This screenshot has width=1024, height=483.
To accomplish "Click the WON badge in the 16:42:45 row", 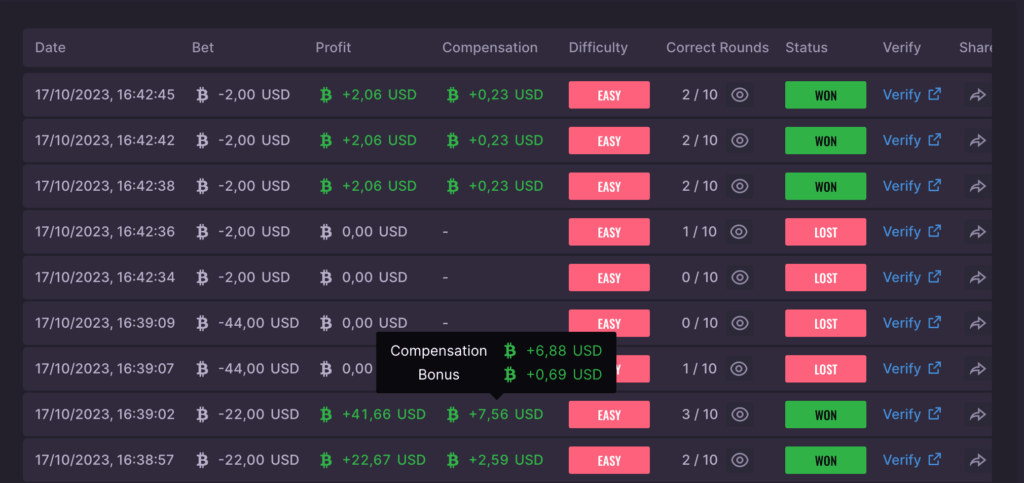I will click(x=825, y=95).
